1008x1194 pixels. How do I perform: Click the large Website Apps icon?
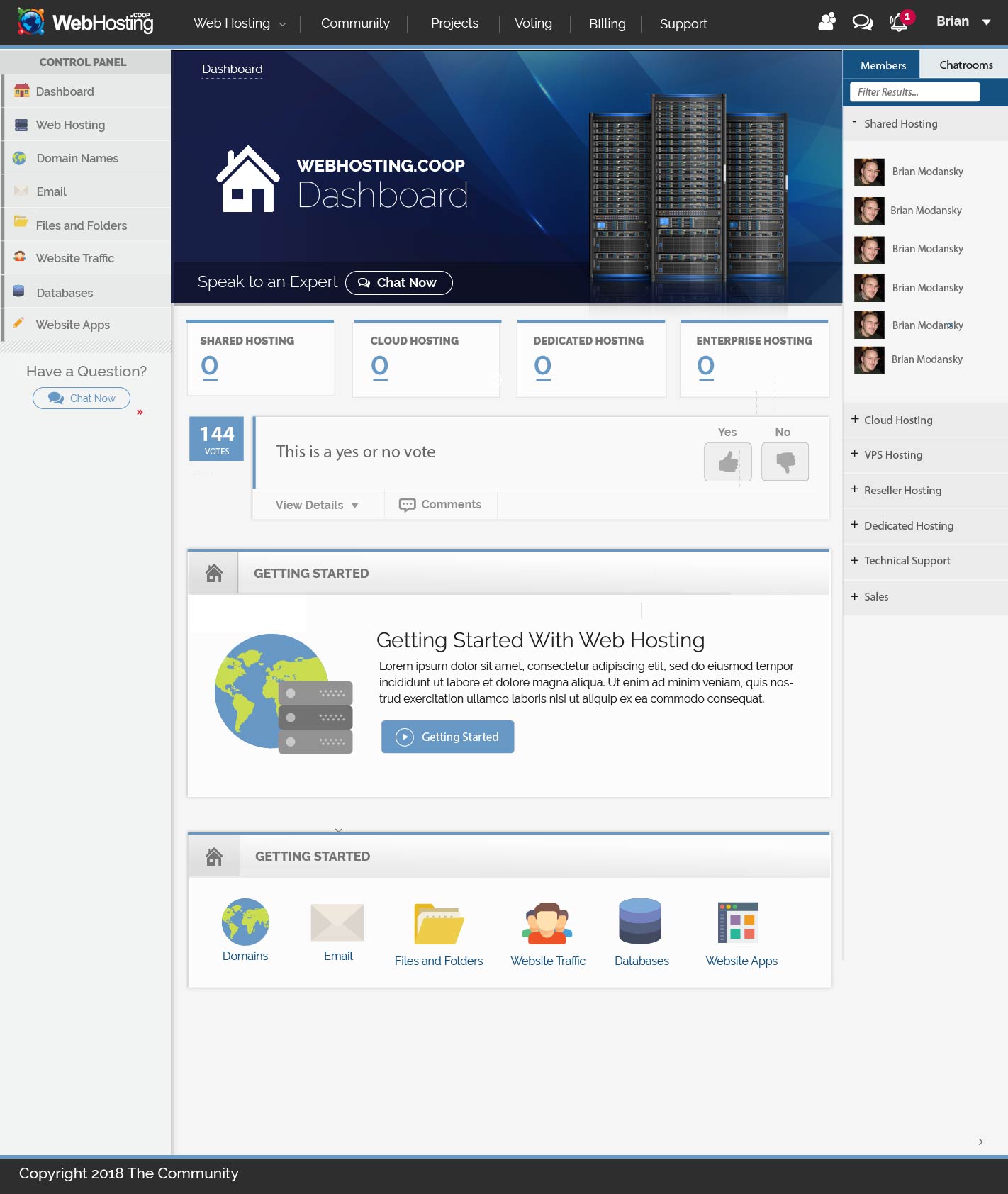tap(738, 922)
